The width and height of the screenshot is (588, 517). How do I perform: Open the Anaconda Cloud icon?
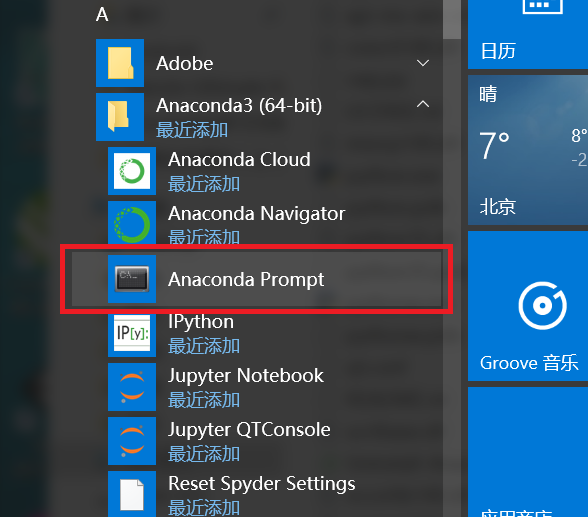(x=132, y=171)
